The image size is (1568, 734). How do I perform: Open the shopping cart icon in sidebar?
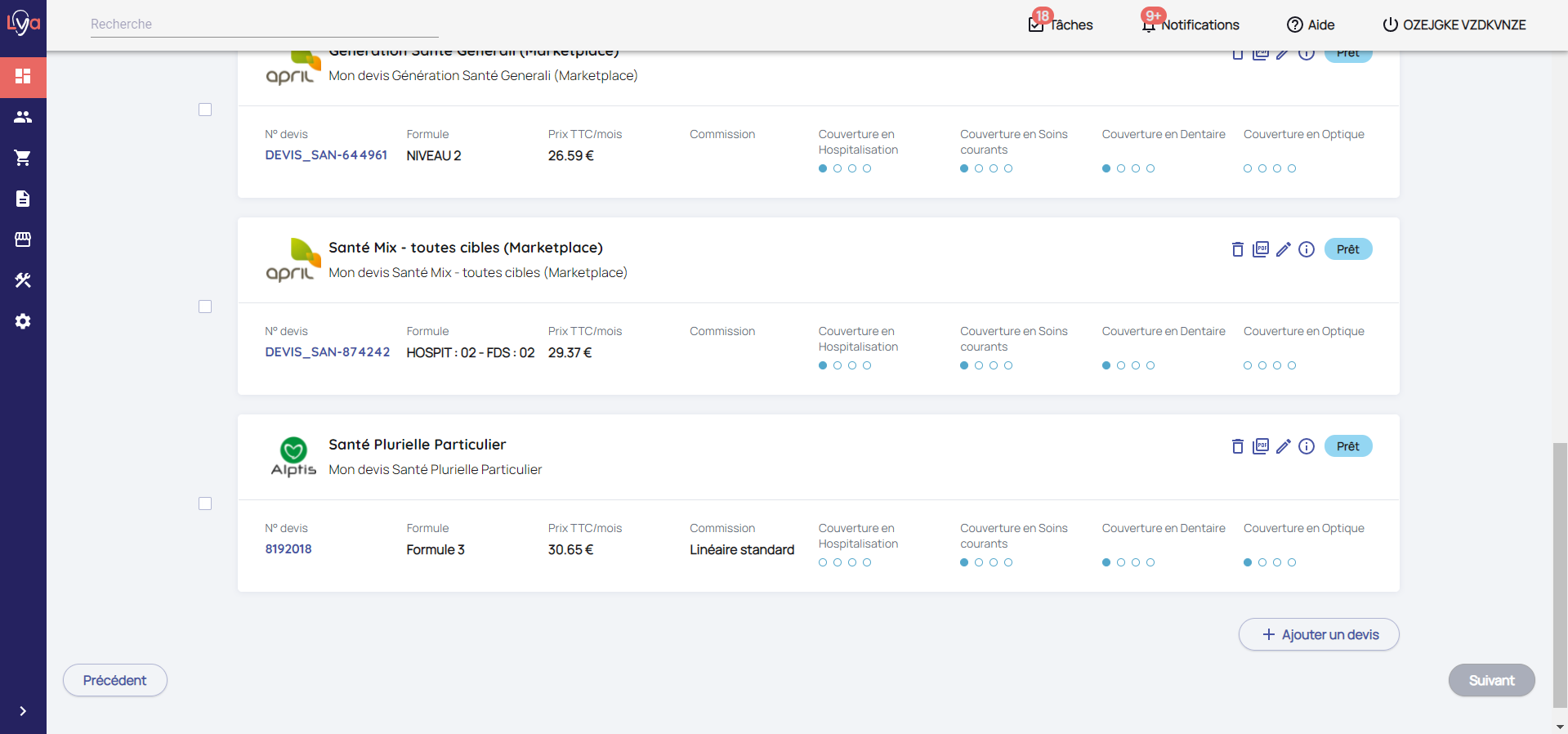coord(23,158)
